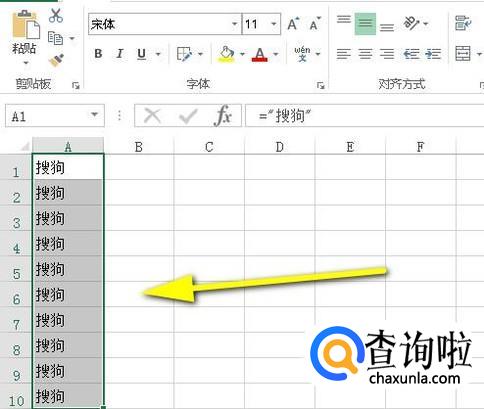Select row 5 header
Screen dimensions: 484x409
coord(16,274)
